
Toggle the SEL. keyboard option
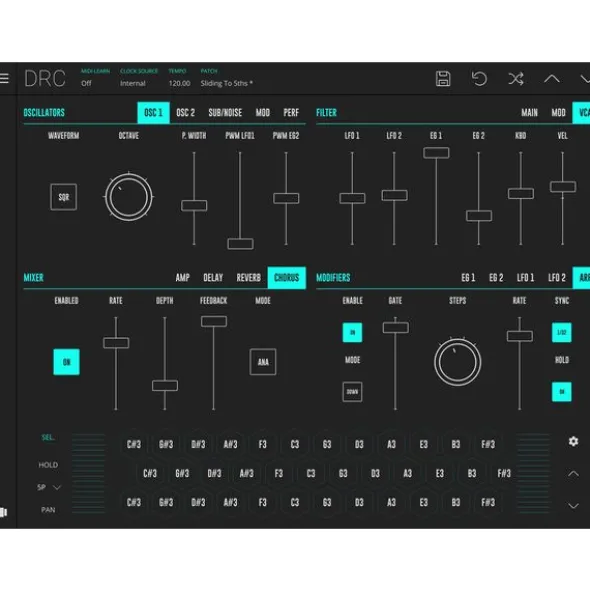pos(48,437)
